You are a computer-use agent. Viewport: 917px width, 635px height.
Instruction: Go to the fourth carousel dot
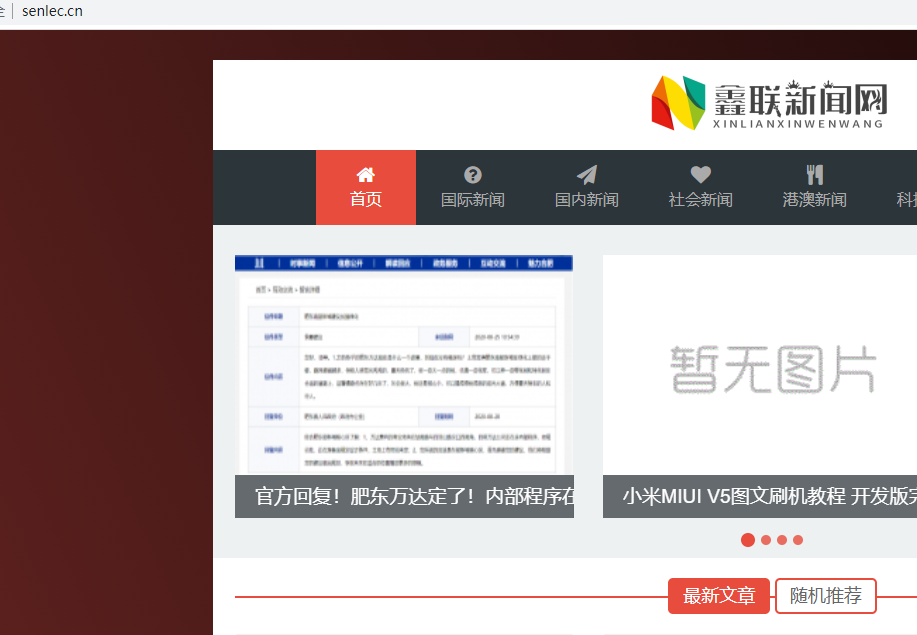point(798,540)
